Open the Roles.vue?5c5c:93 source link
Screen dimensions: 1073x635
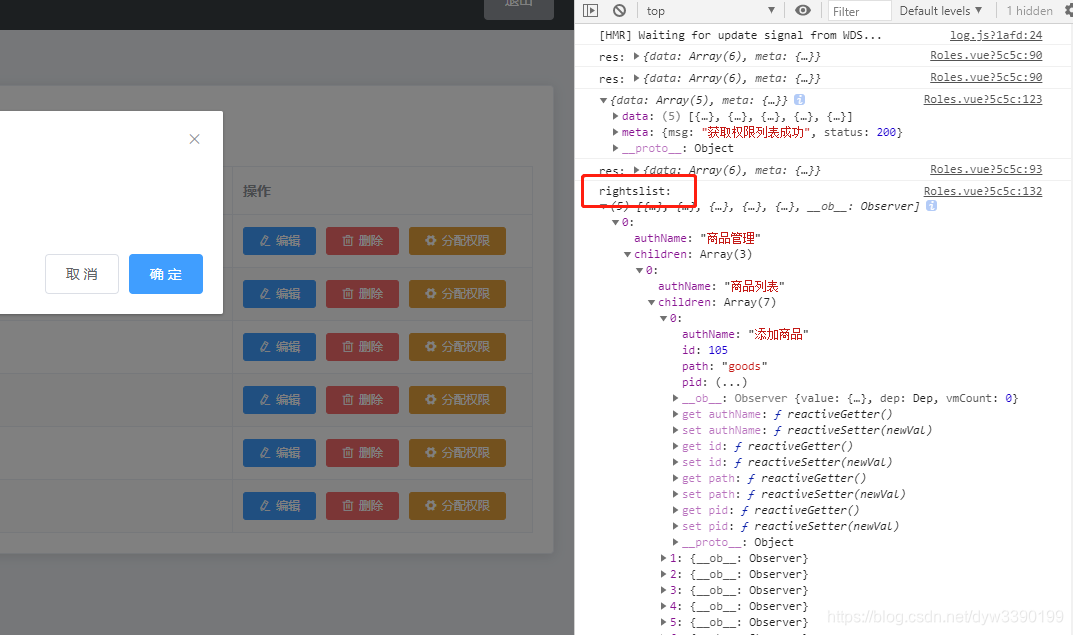pyautogui.click(x=985, y=169)
